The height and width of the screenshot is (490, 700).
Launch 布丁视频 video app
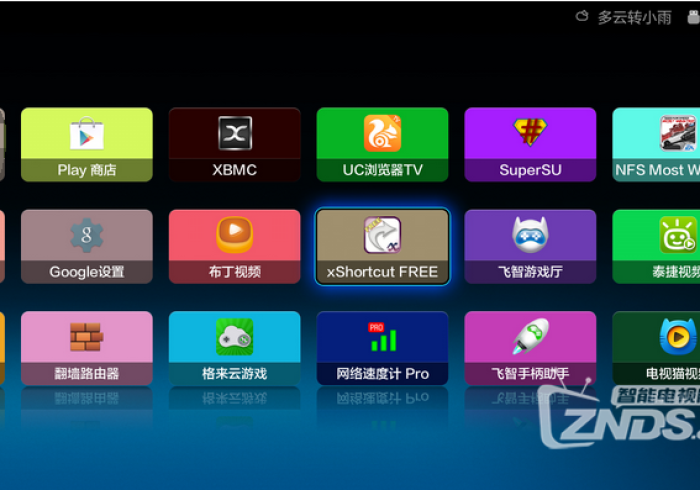235,246
